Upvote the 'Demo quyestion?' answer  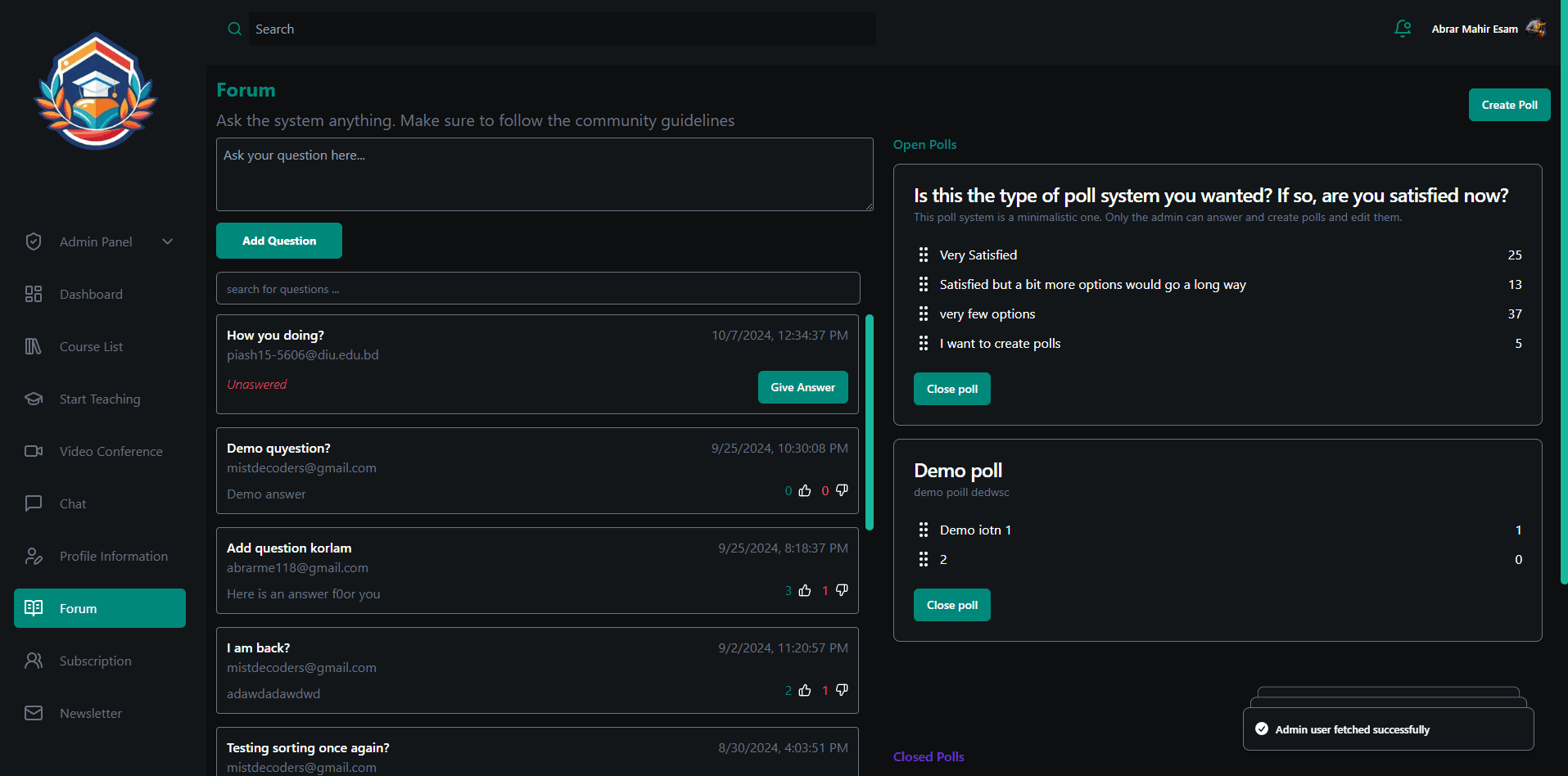pyautogui.click(x=805, y=491)
